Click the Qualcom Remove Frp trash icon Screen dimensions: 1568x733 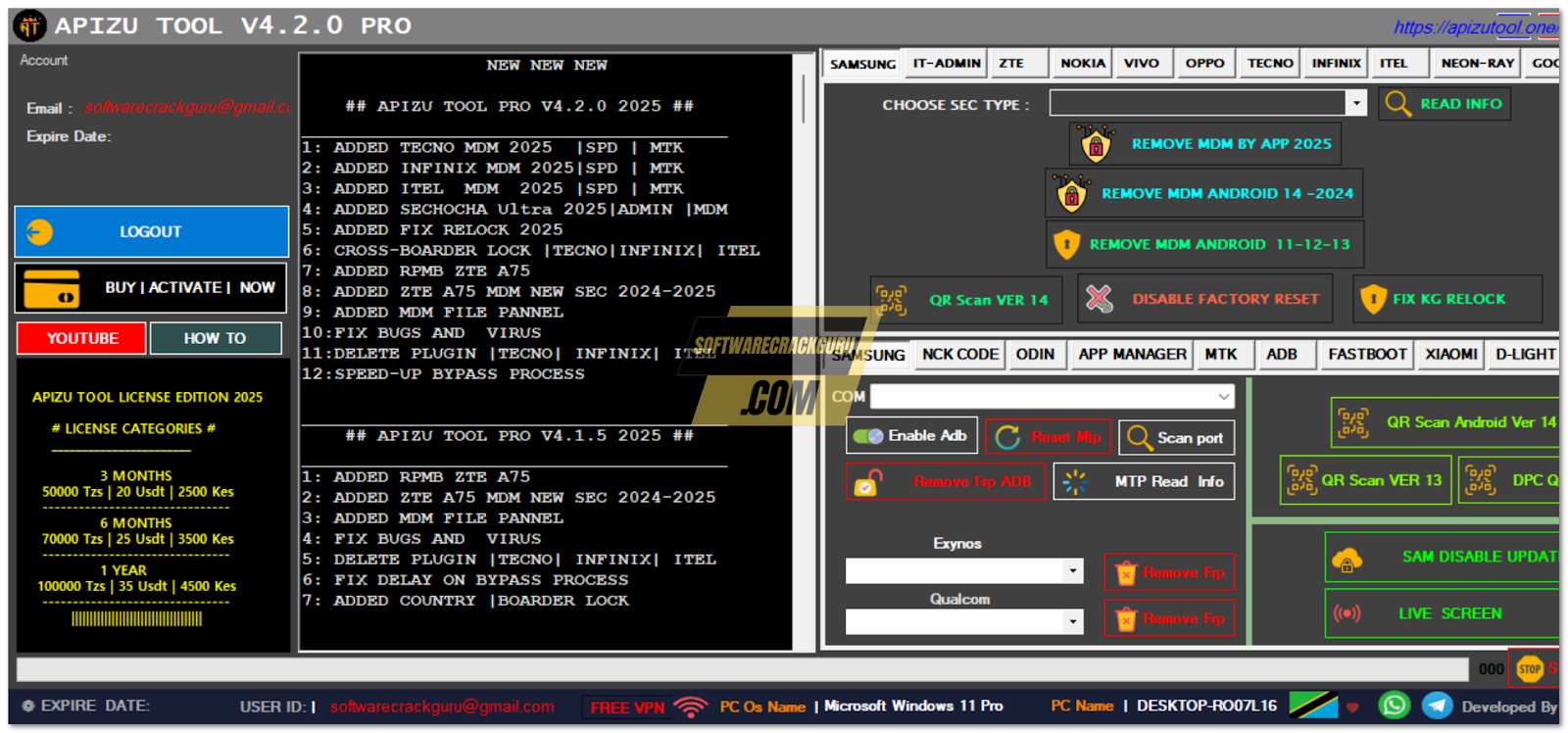click(x=1126, y=619)
